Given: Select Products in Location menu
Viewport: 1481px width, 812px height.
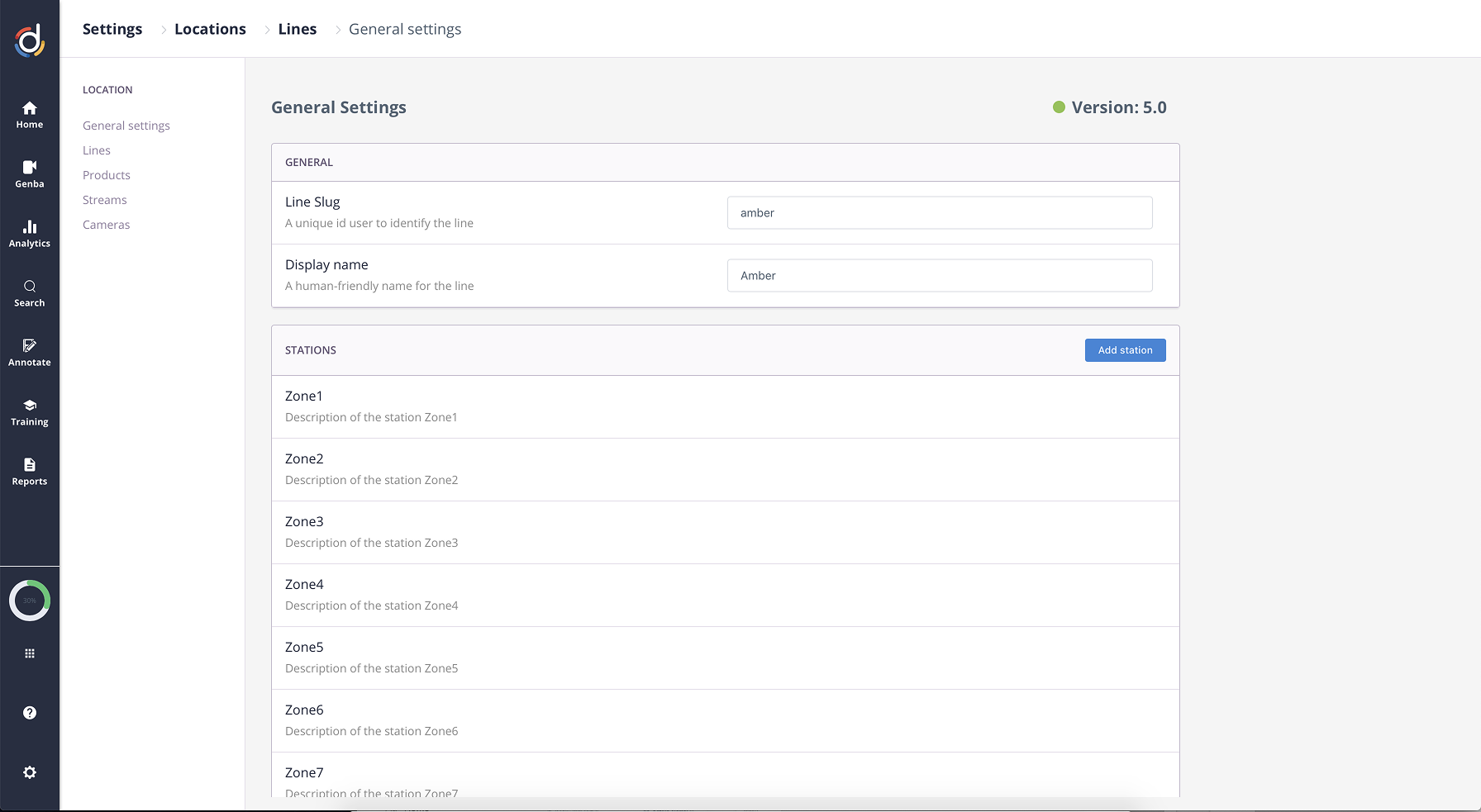Looking at the screenshot, I should (107, 175).
